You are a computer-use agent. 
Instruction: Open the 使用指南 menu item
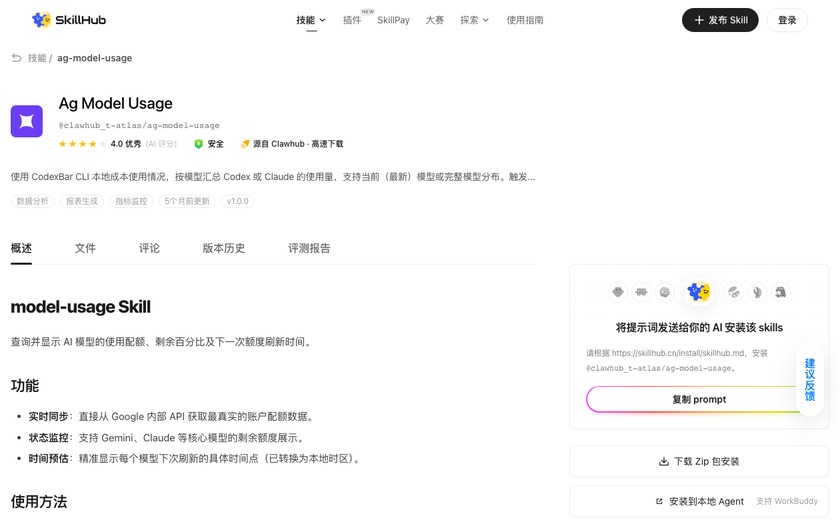pyautogui.click(x=525, y=20)
